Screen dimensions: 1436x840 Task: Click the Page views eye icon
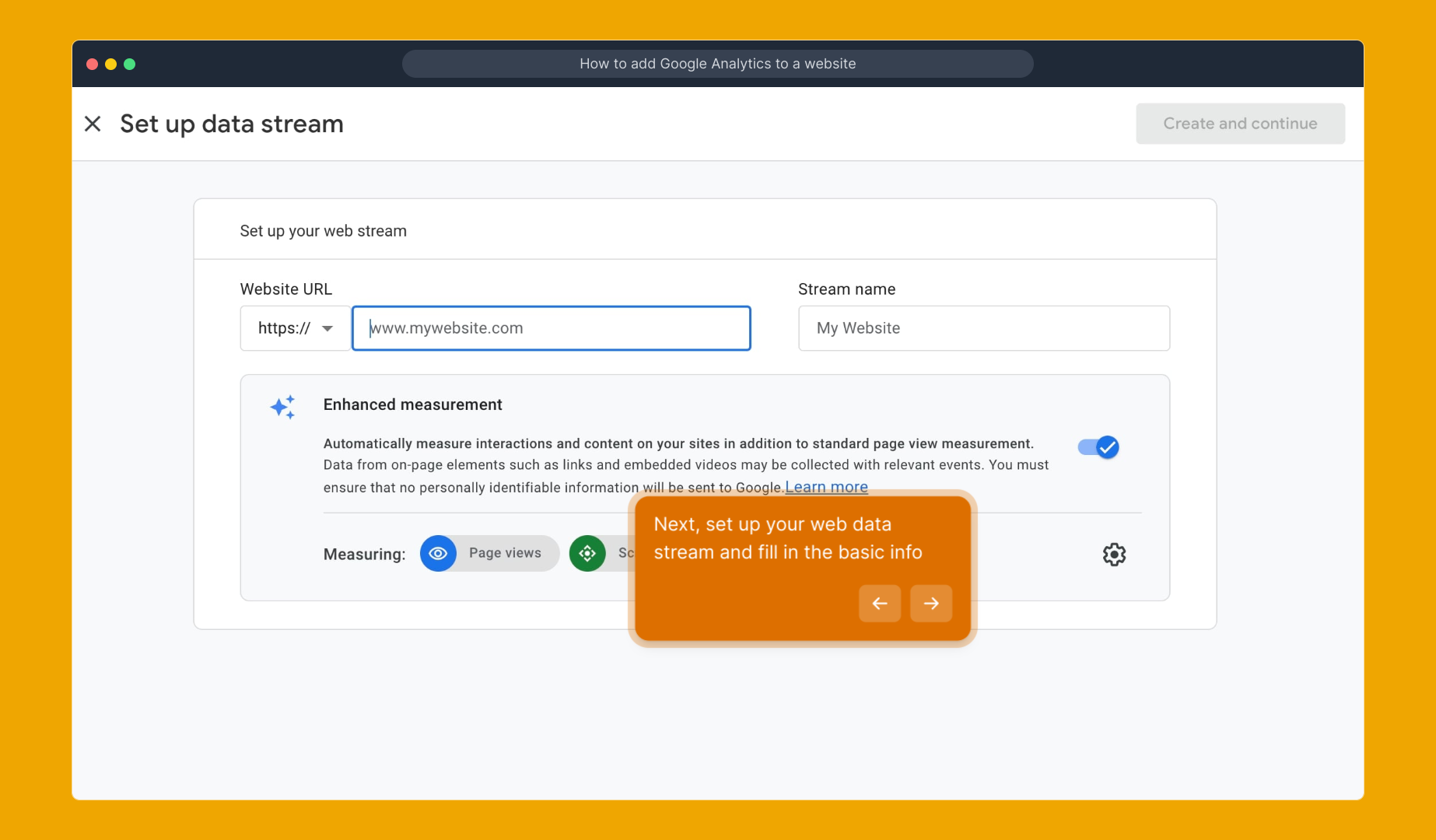pos(438,553)
